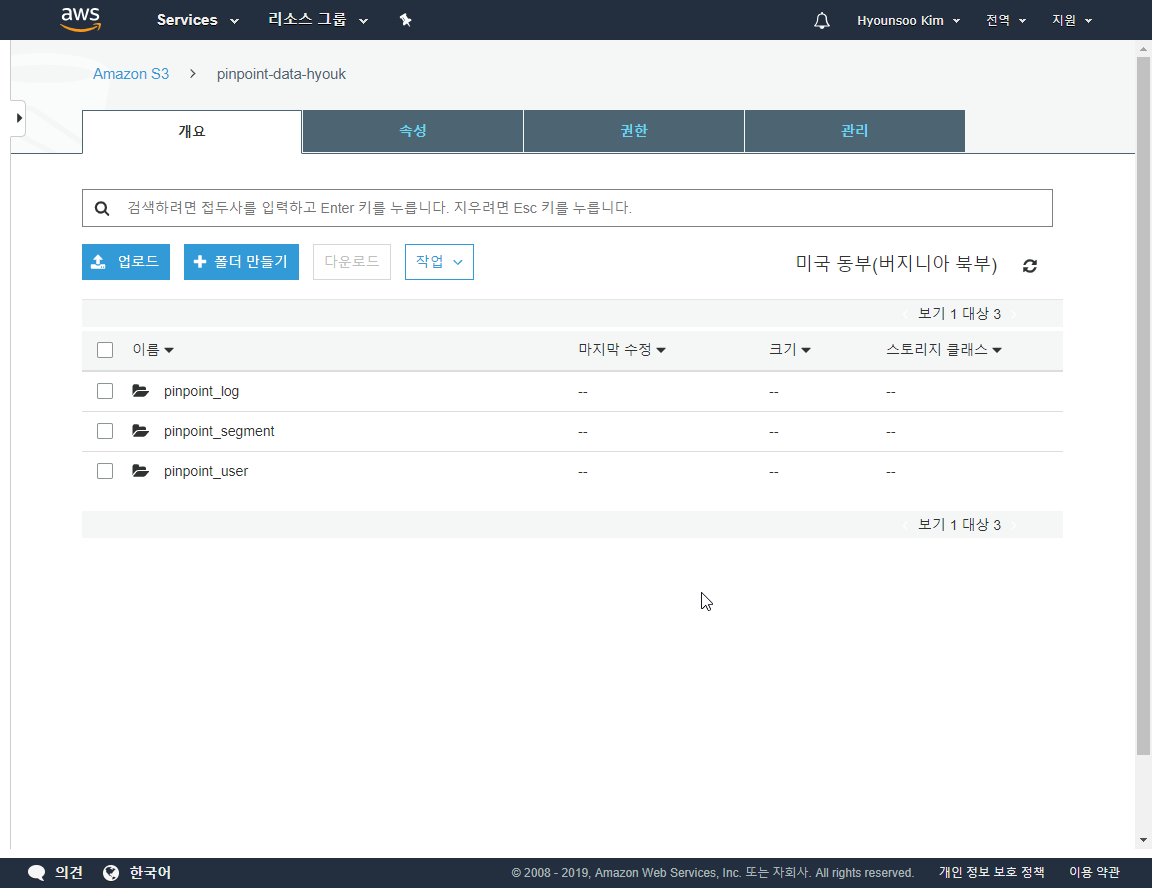Viewport: 1152px width, 888px height.
Task: Select the 개요 tab
Action: click(x=192, y=131)
